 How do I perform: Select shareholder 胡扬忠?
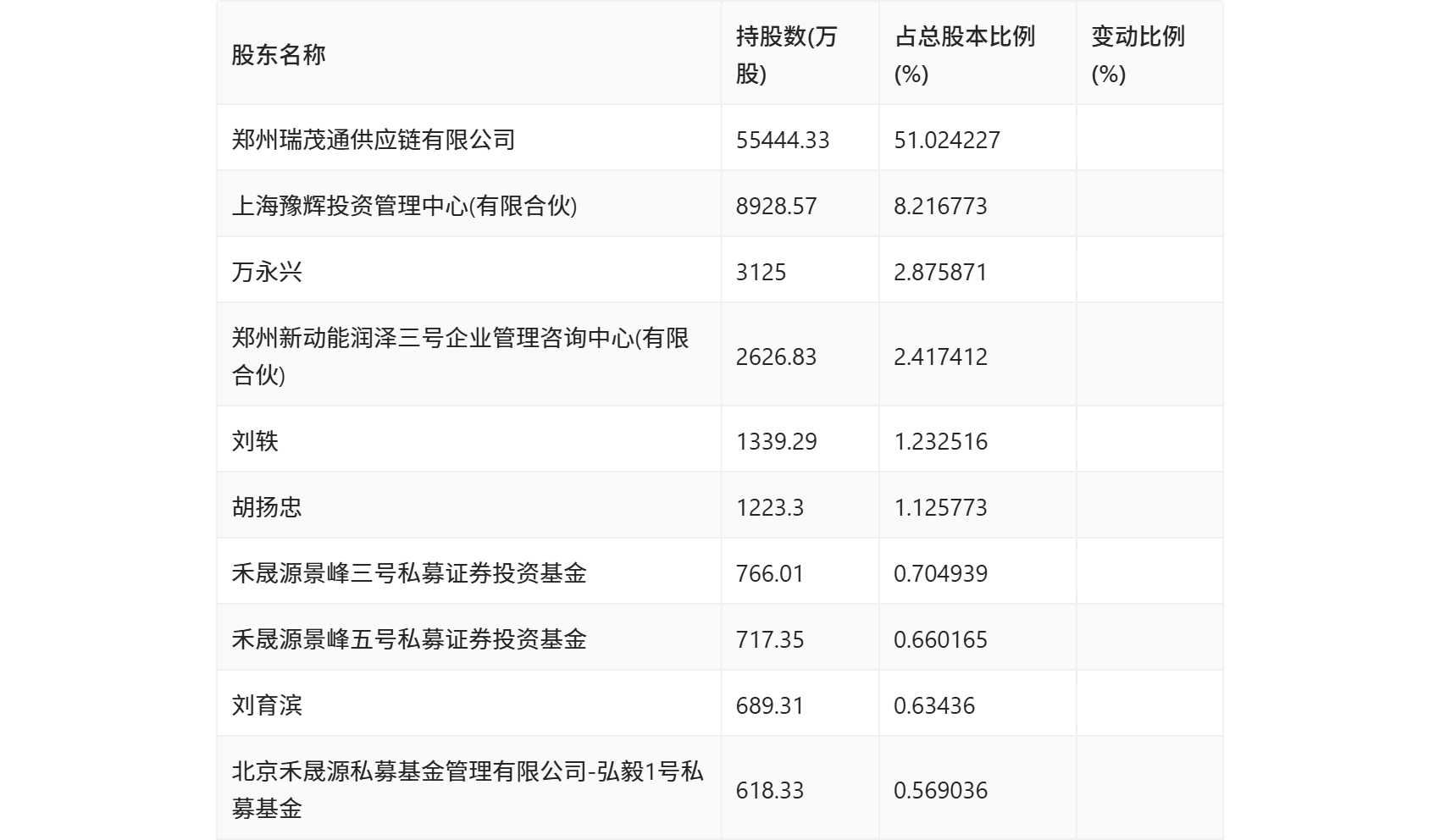click(x=267, y=506)
